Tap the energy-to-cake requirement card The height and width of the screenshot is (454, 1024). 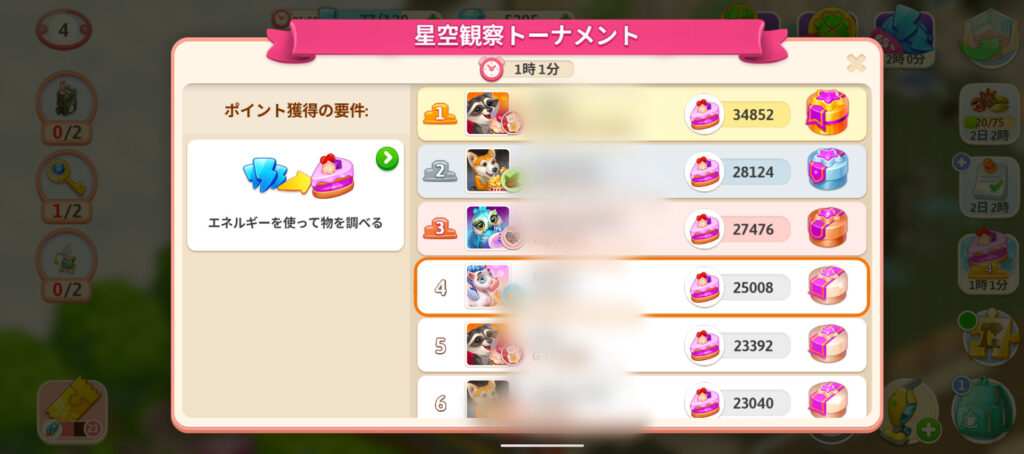(295, 195)
